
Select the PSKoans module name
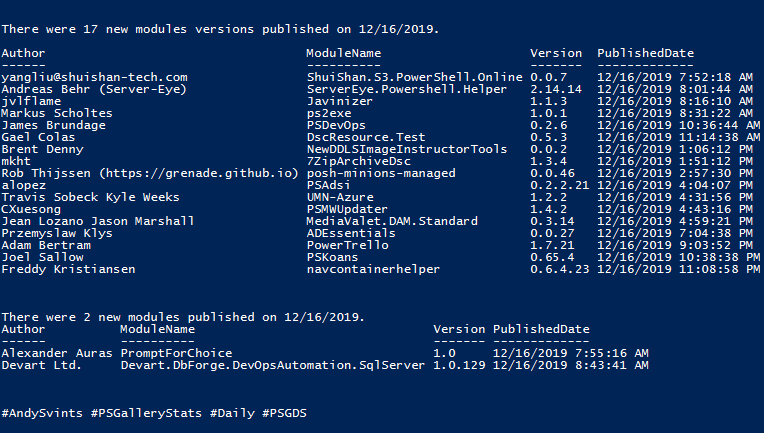(x=332, y=257)
